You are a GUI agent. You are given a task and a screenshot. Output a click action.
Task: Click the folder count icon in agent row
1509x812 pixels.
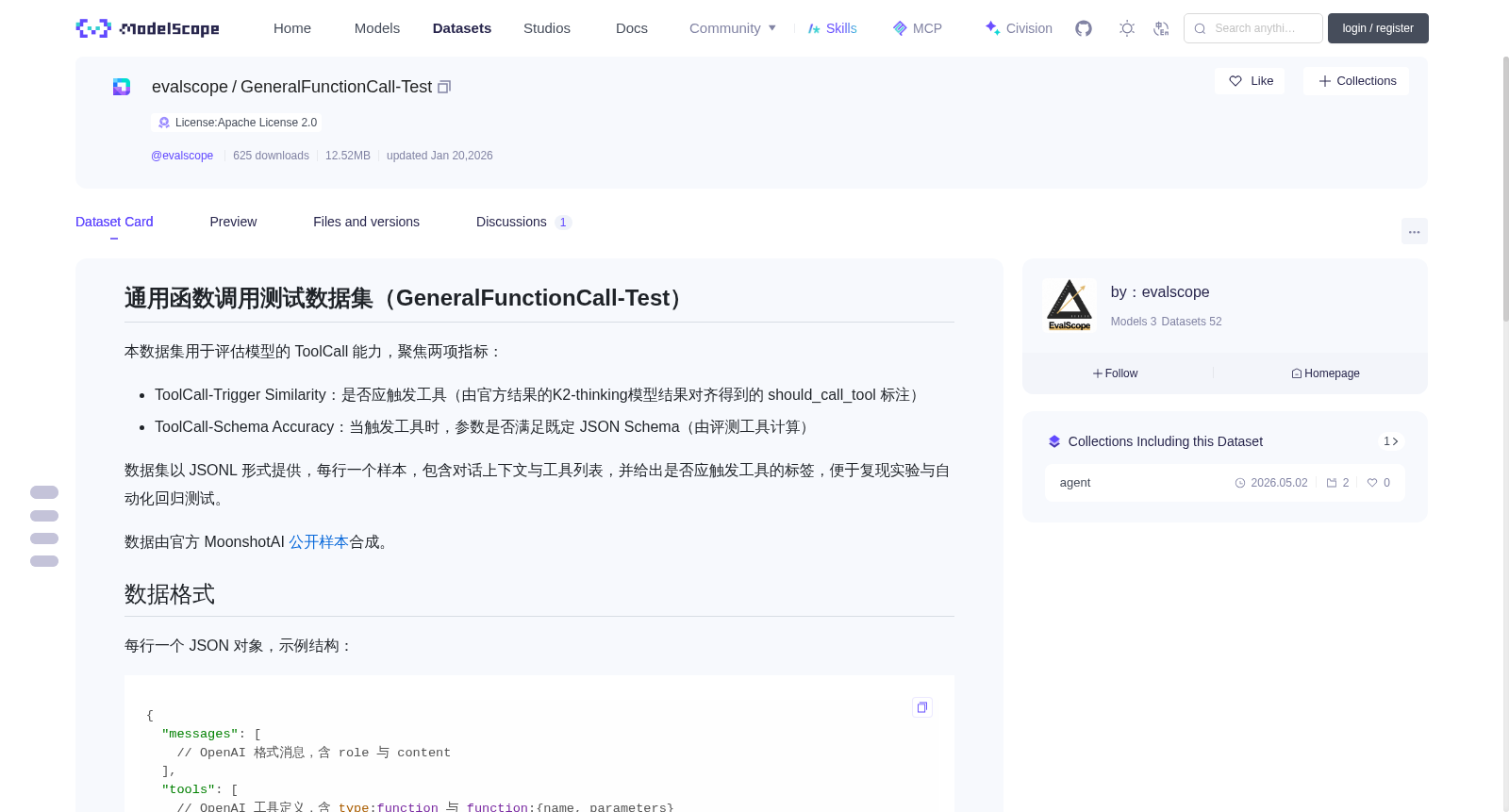coord(1332,483)
